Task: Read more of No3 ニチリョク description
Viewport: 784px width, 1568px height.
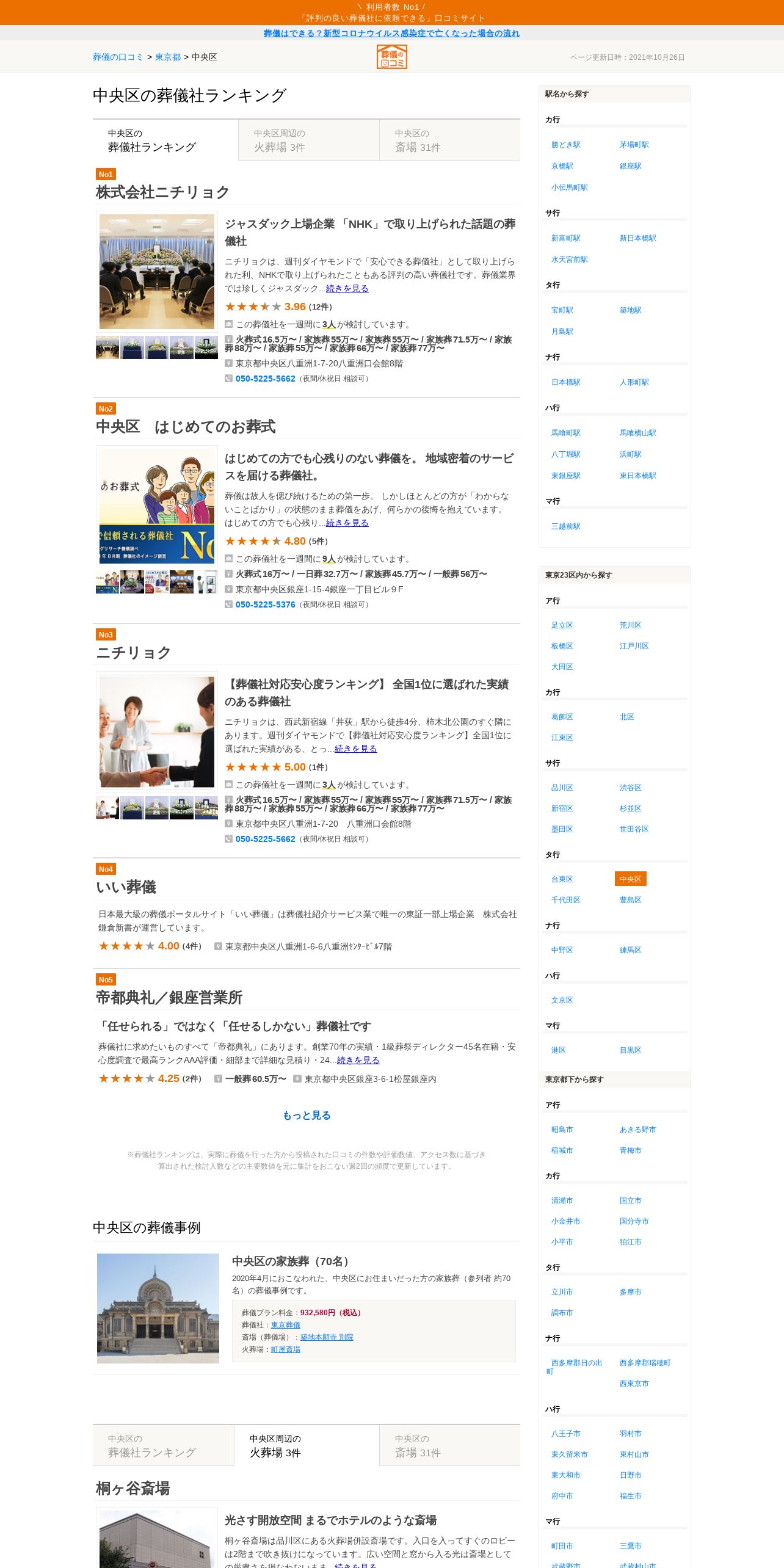Action: coord(355,749)
